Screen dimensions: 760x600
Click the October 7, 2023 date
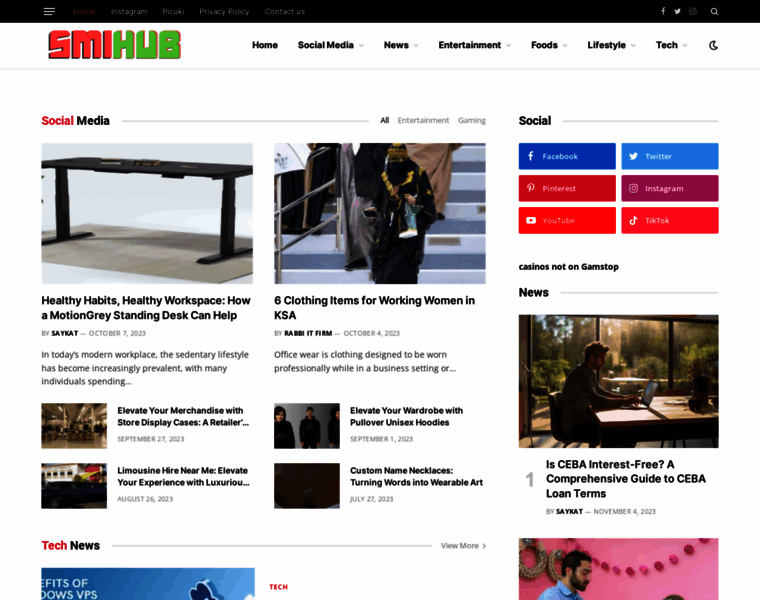[117, 333]
